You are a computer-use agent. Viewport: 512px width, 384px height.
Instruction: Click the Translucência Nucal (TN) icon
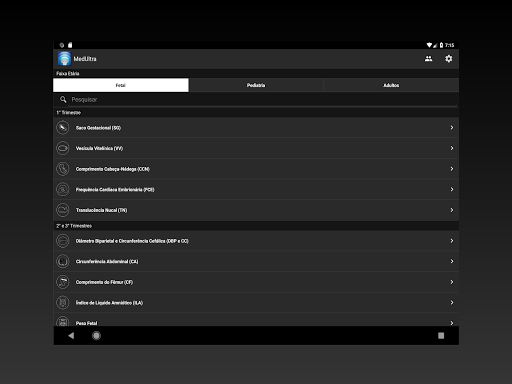click(63, 210)
